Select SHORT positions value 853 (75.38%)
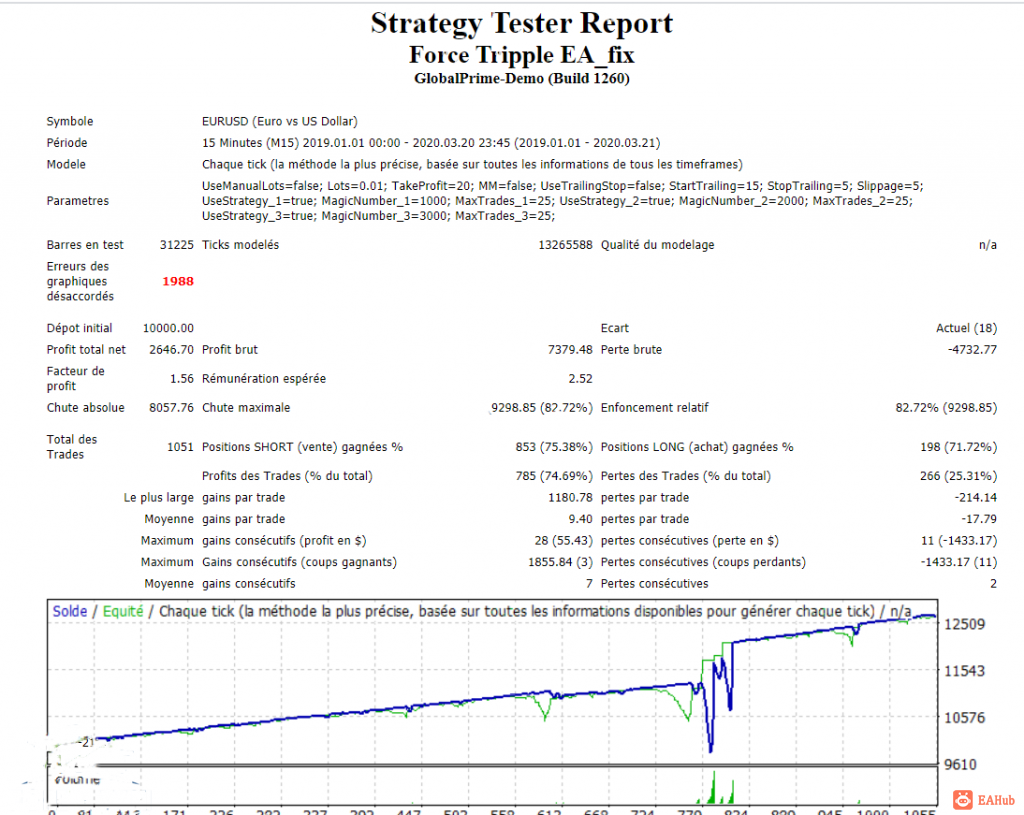 554,447
